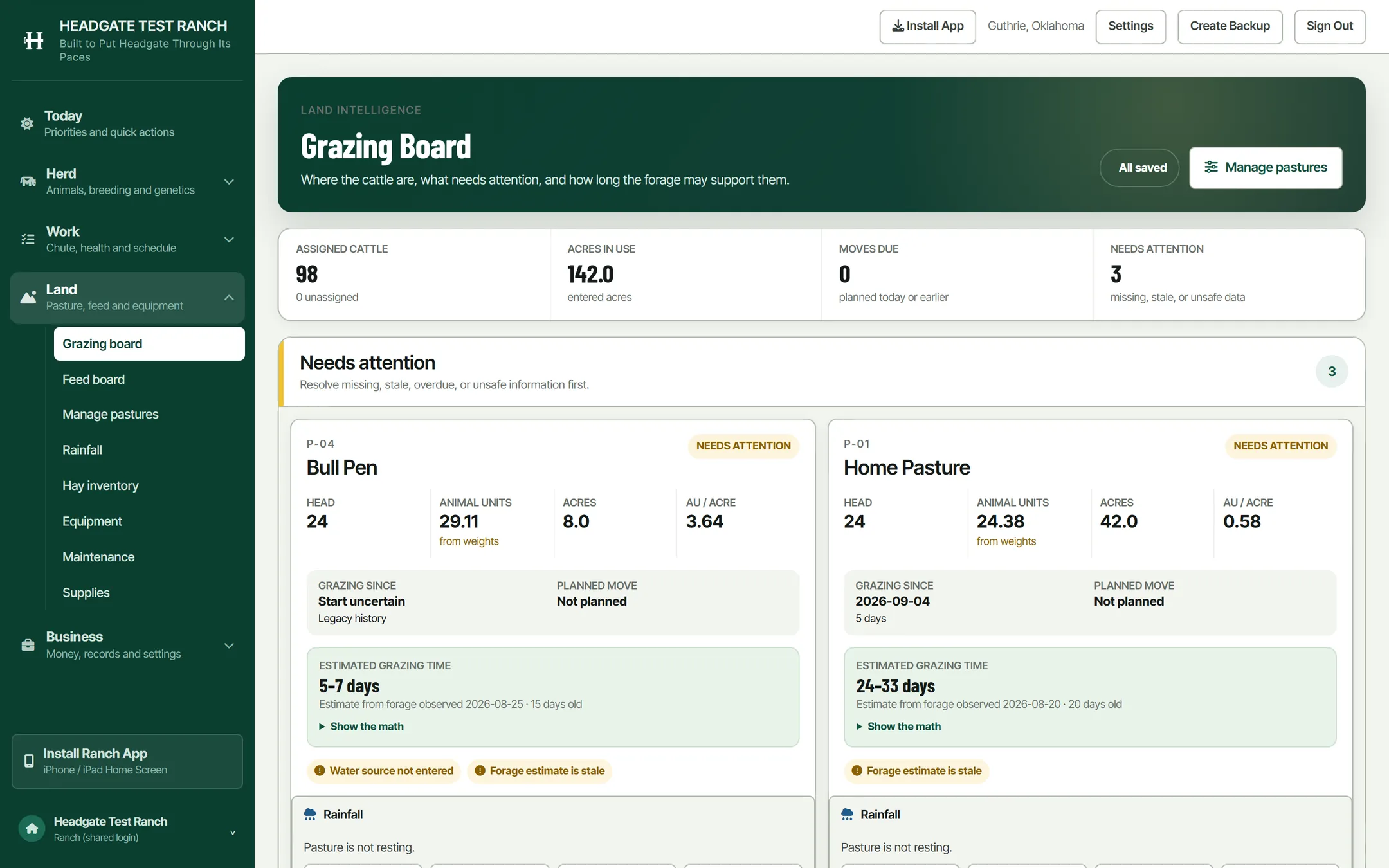Click the Moves Due value 0
The height and width of the screenshot is (868, 1389).
point(844,275)
